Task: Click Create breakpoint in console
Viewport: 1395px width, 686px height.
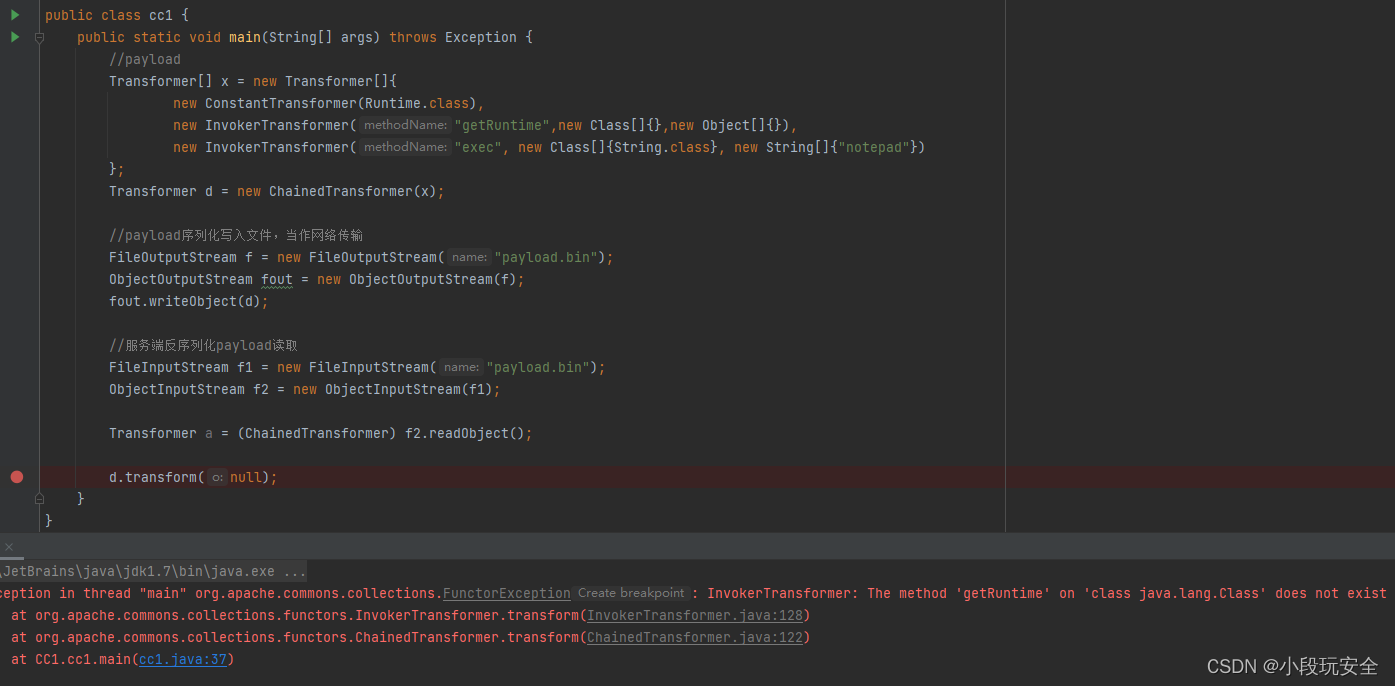Action: pyautogui.click(x=631, y=593)
